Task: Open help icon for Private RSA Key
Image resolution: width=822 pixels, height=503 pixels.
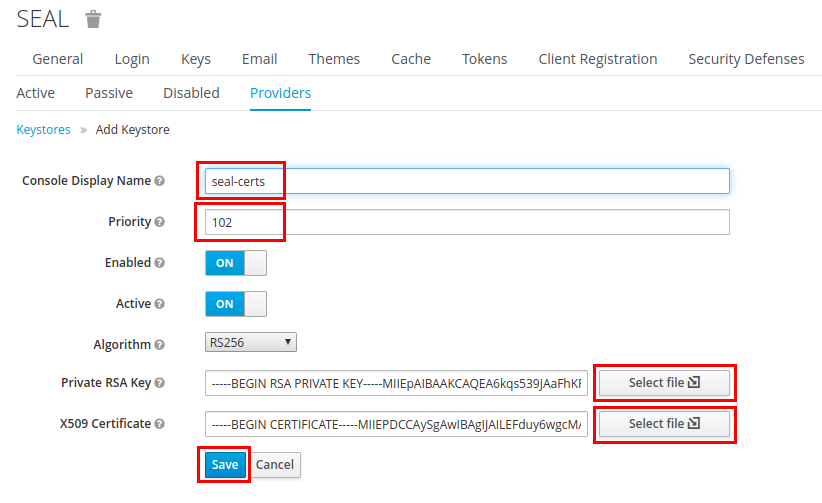Action: [159, 383]
